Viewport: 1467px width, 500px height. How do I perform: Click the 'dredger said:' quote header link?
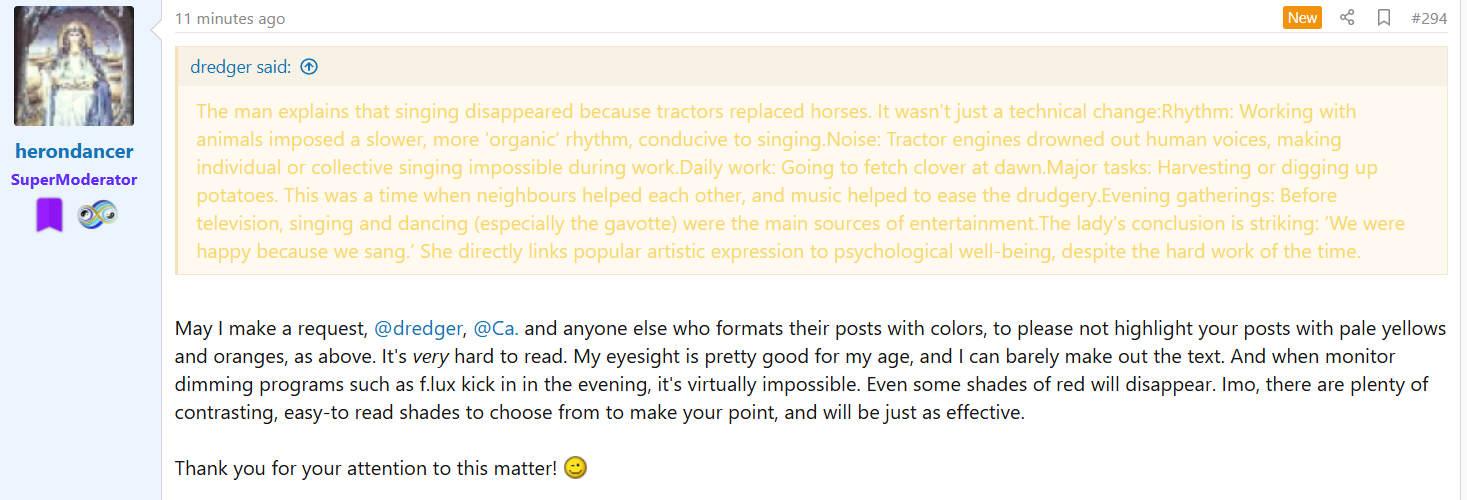pyautogui.click(x=241, y=67)
